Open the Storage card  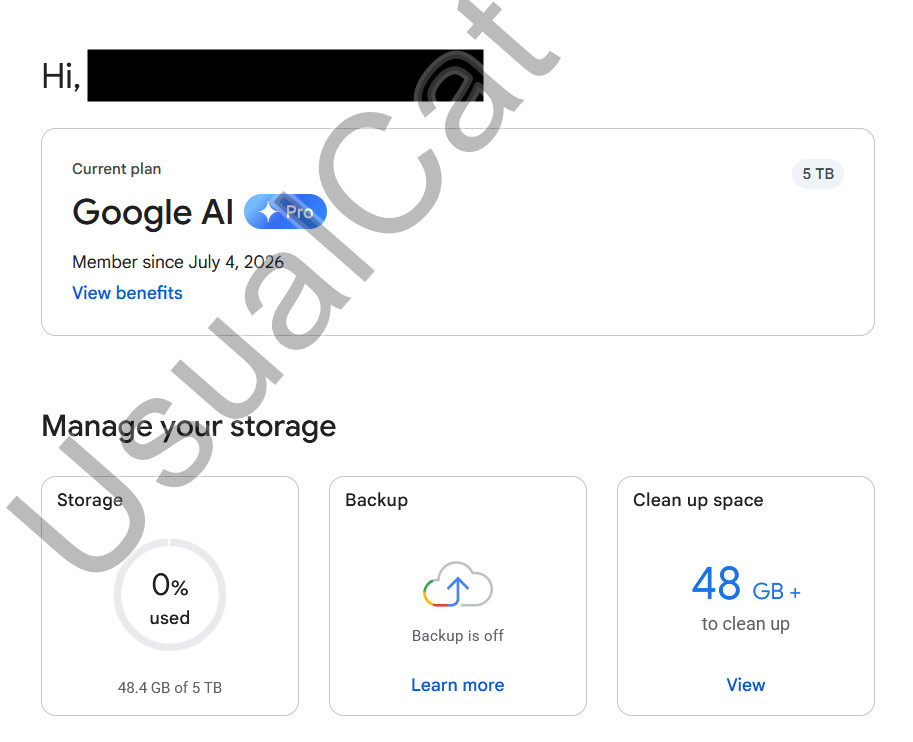tap(170, 596)
